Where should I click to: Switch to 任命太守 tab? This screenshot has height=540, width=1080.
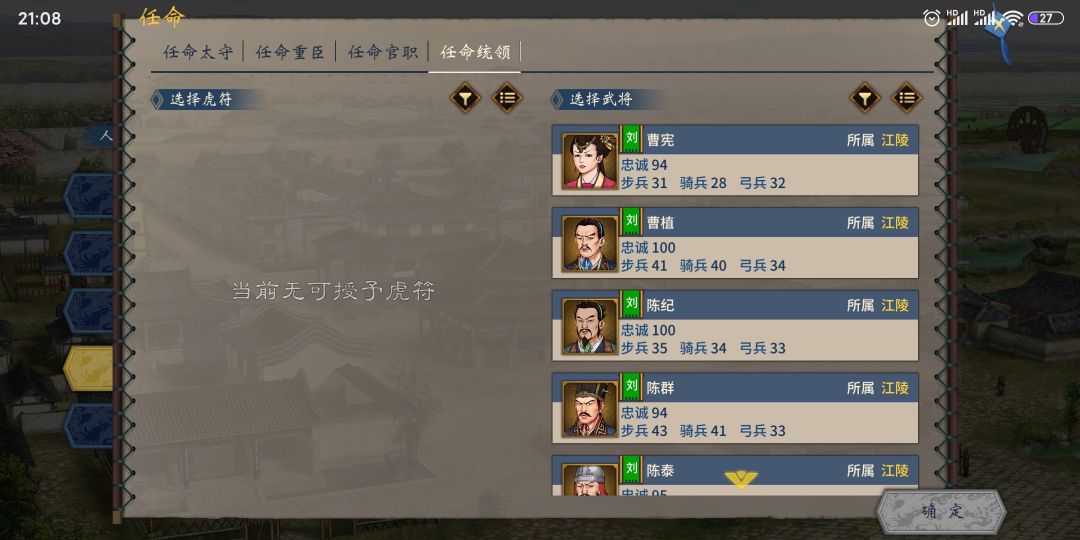[x=198, y=52]
